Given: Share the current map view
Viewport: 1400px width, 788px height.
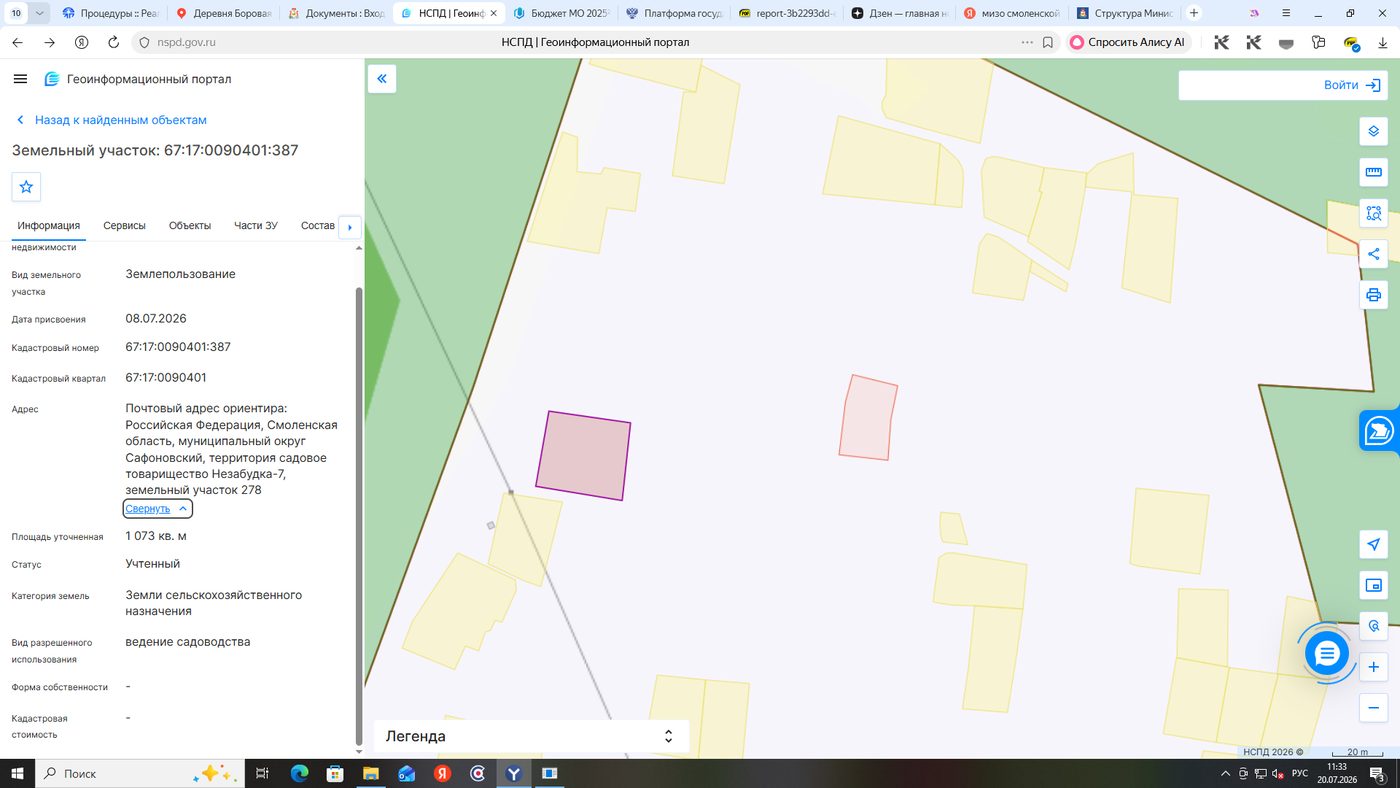Looking at the screenshot, I should click(1373, 254).
